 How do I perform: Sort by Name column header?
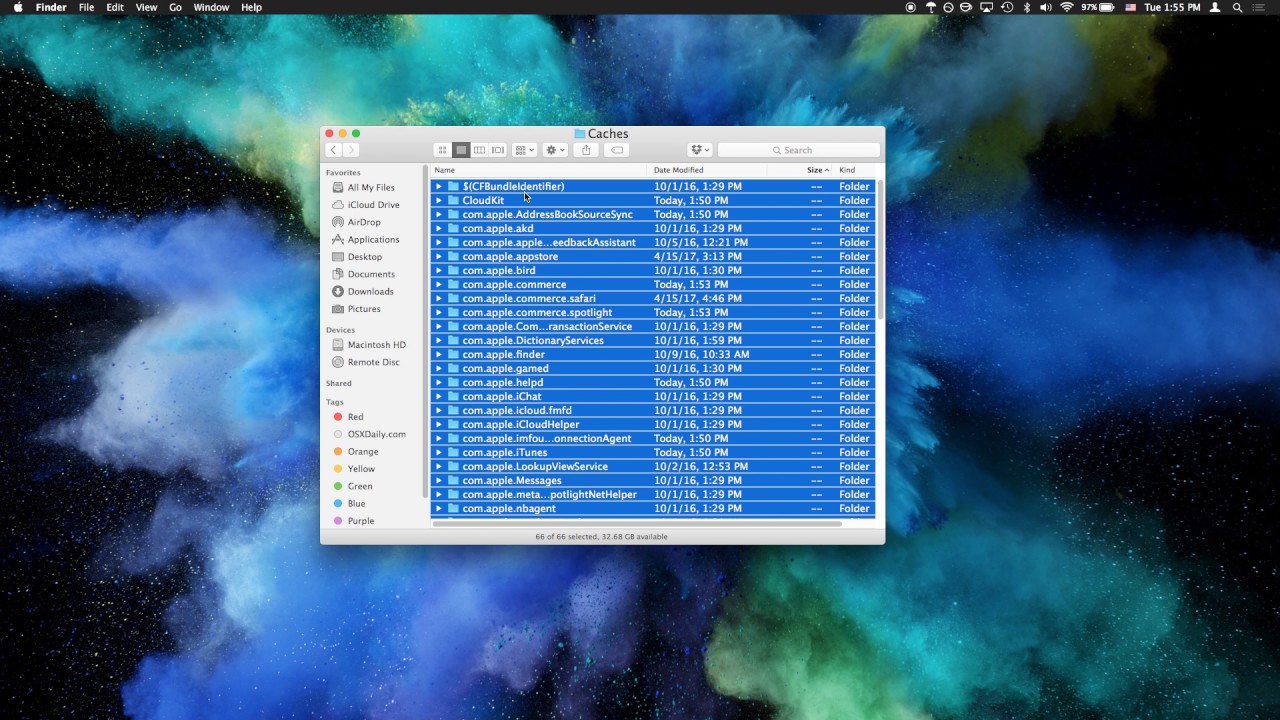point(539,170)
